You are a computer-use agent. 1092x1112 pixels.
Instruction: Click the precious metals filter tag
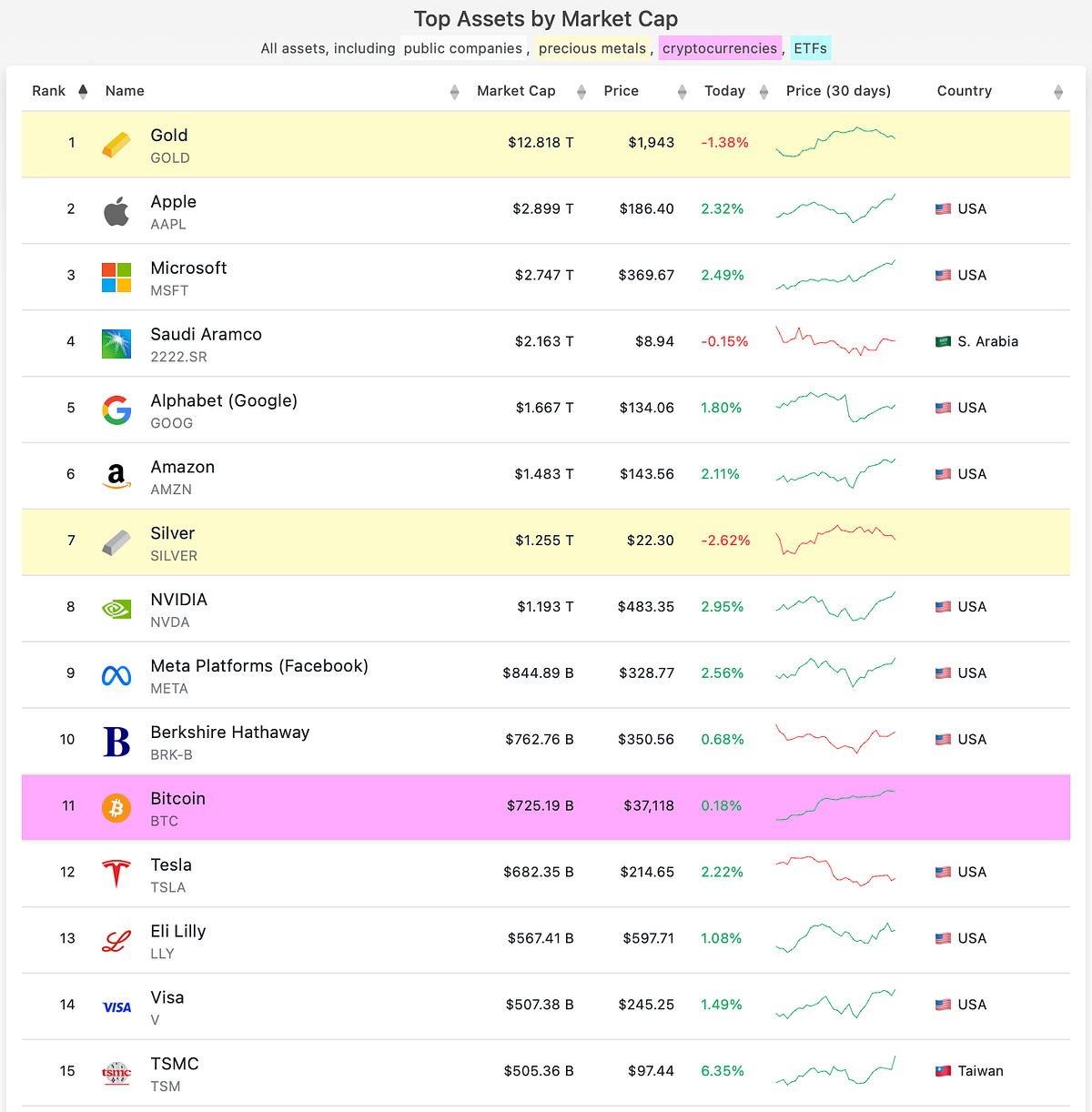592,48
